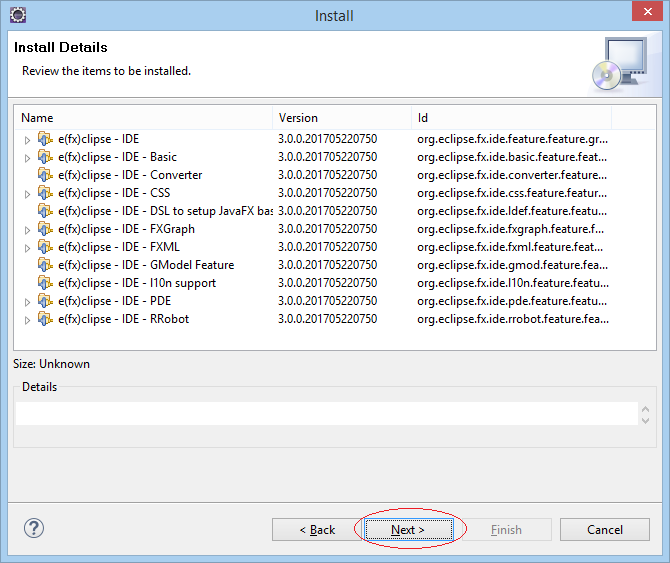670x563 pixels.
Task: Click the feature icon beside l10n support
Action: [45, 283]
